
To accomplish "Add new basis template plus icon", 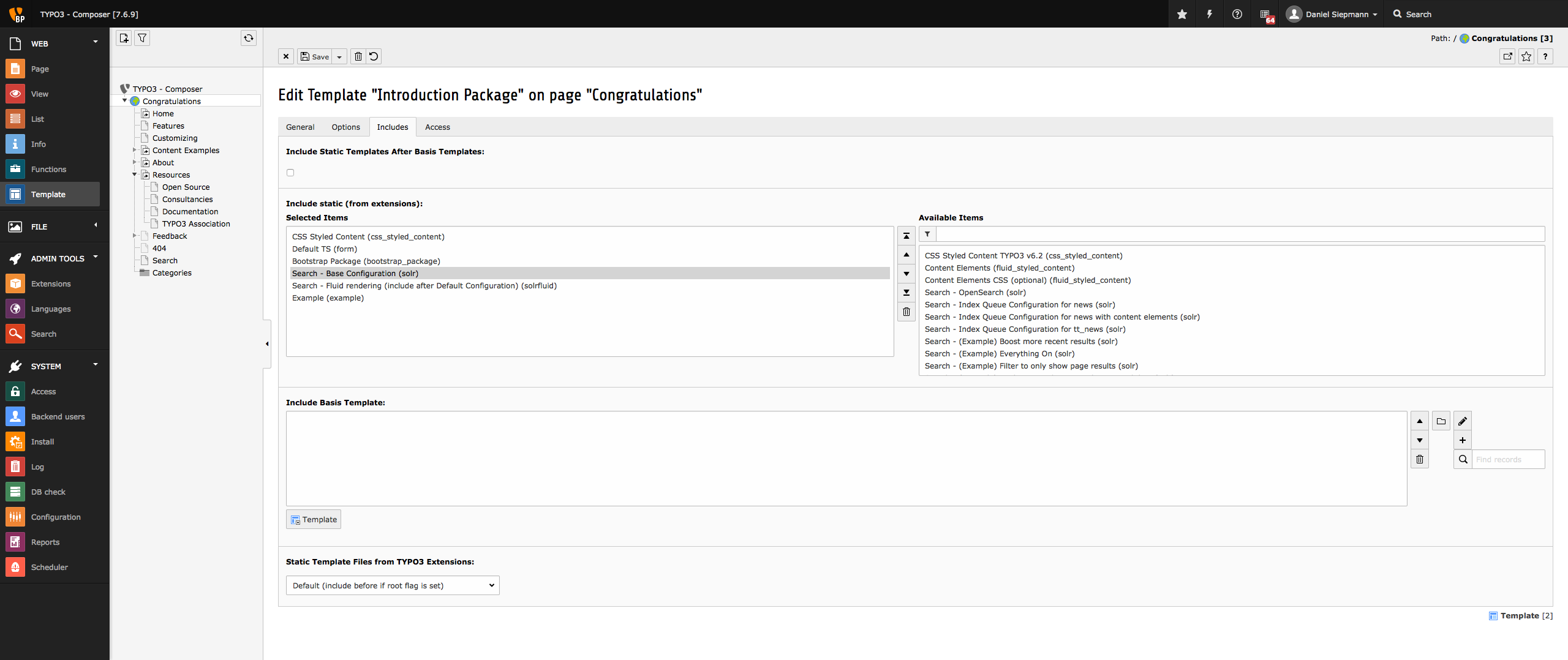I will pyautogui.click(x=1463, y=440).
